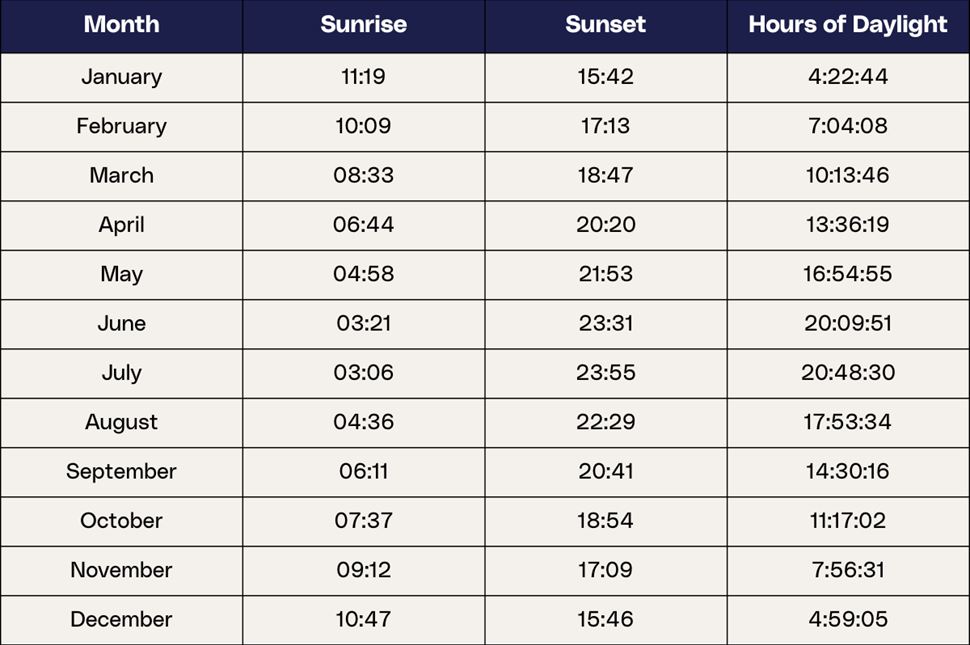Screen dimensions: 970x645
Task: Click the Month column header
Action: point(121,25)
